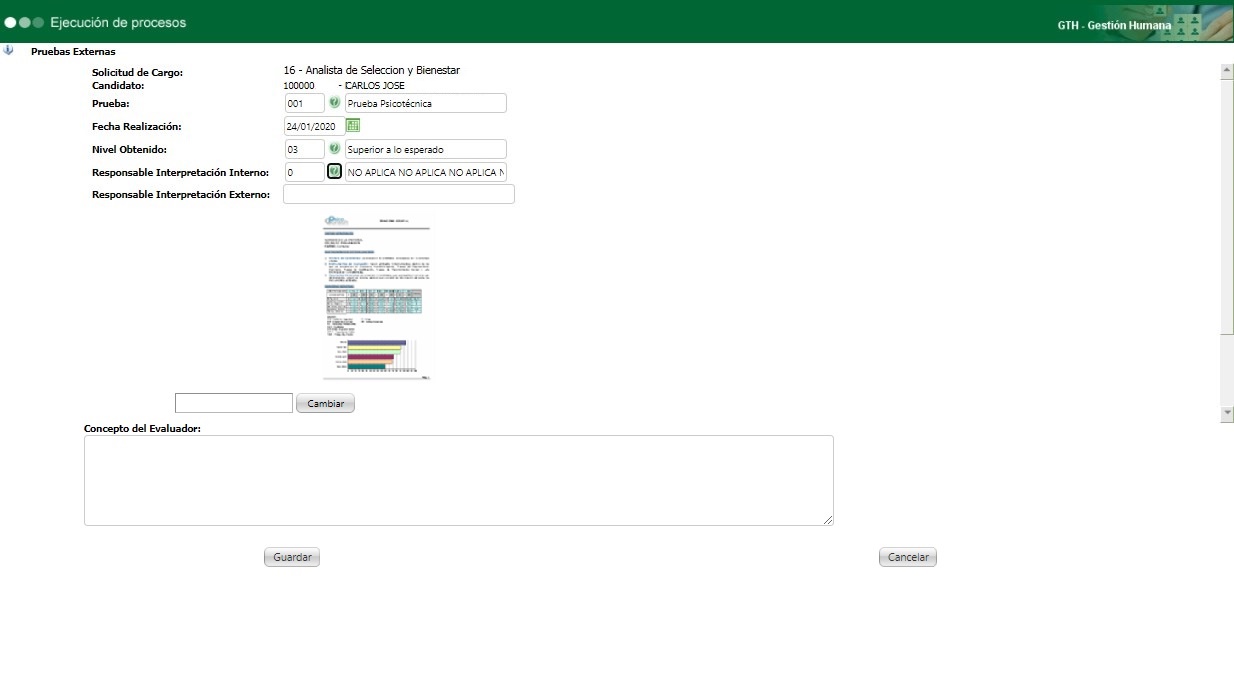Click the Concepto del Evaluador text area
This screenshot has height=698, width=1234.
(x=459, y=480)
